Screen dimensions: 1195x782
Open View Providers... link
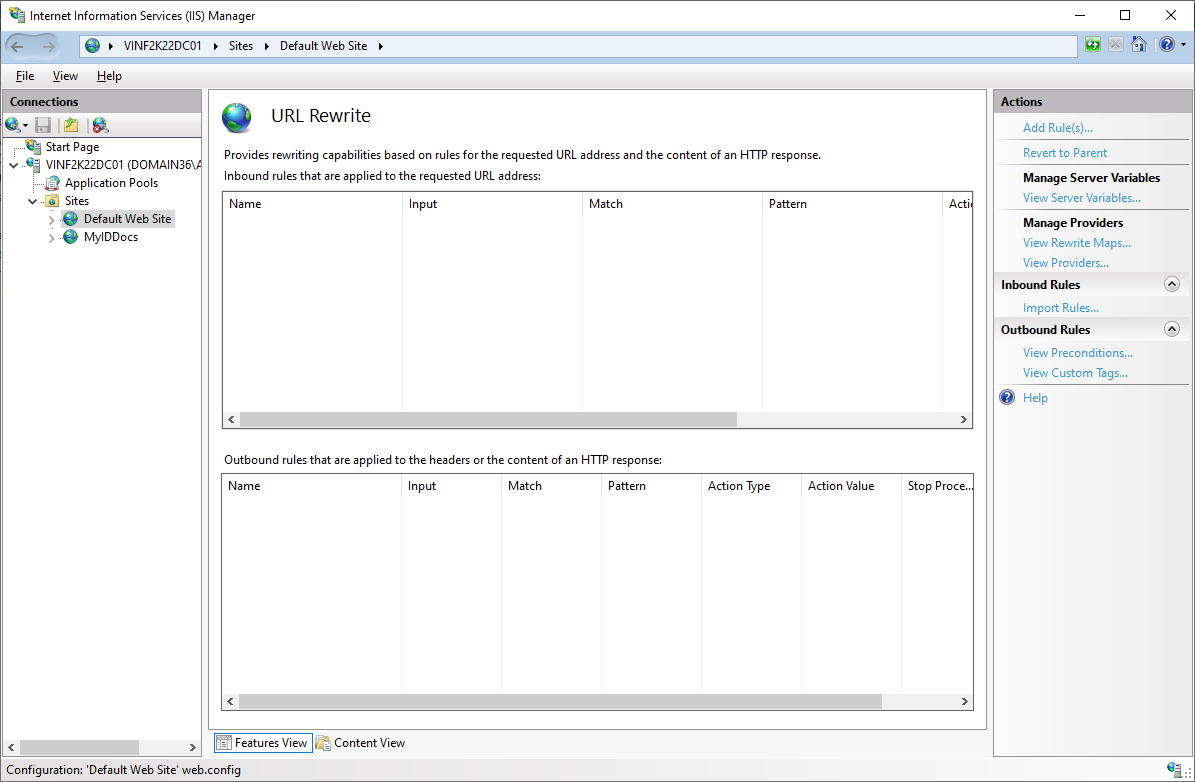point(1065,263)
